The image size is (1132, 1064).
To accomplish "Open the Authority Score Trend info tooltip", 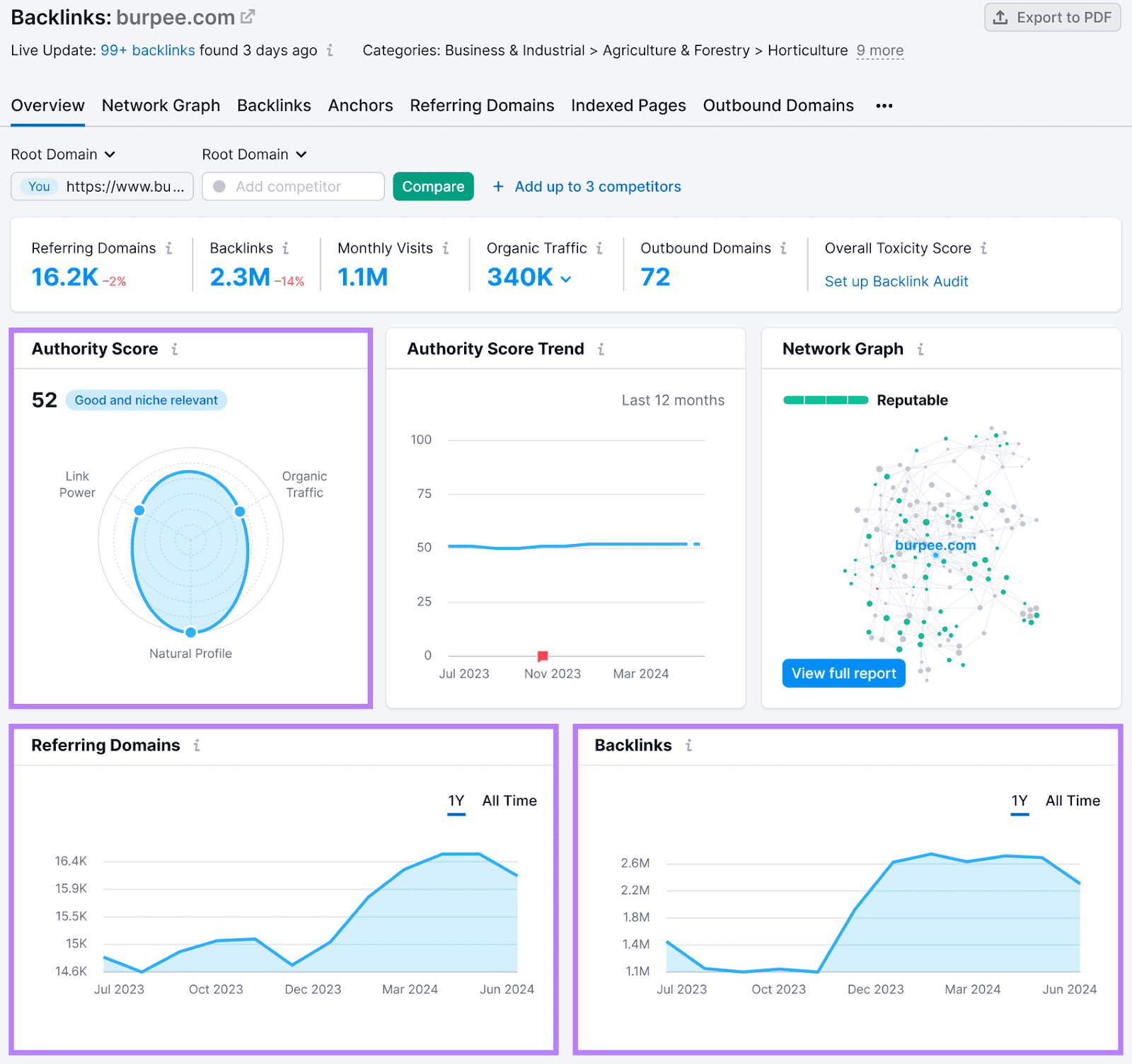I will click(x=600, y=349).
